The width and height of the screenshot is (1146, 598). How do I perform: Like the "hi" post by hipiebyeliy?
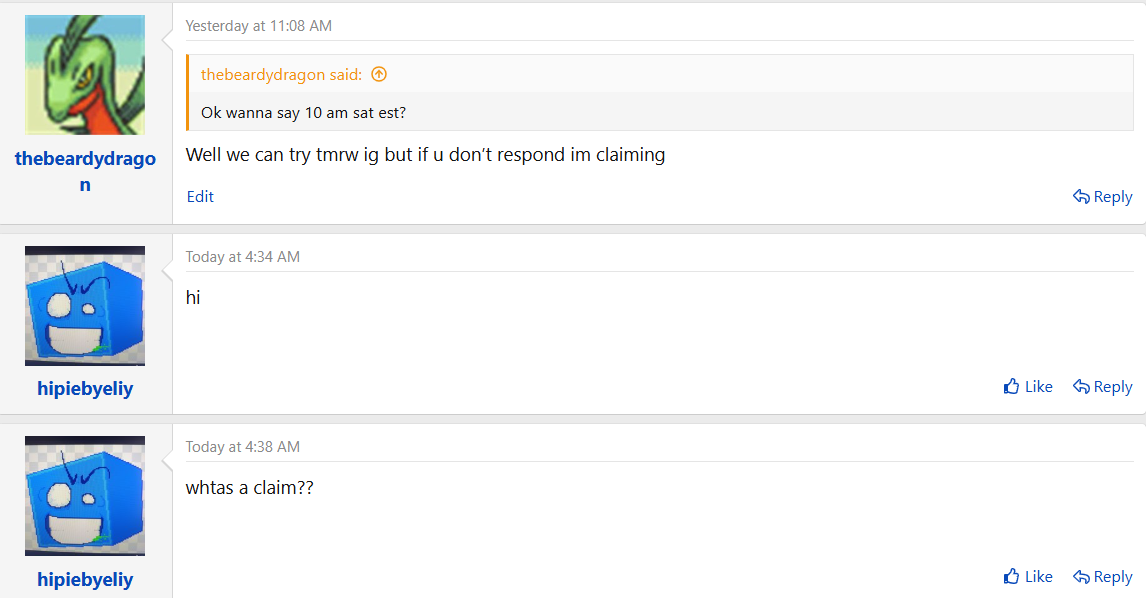[x=1028, y=387]
